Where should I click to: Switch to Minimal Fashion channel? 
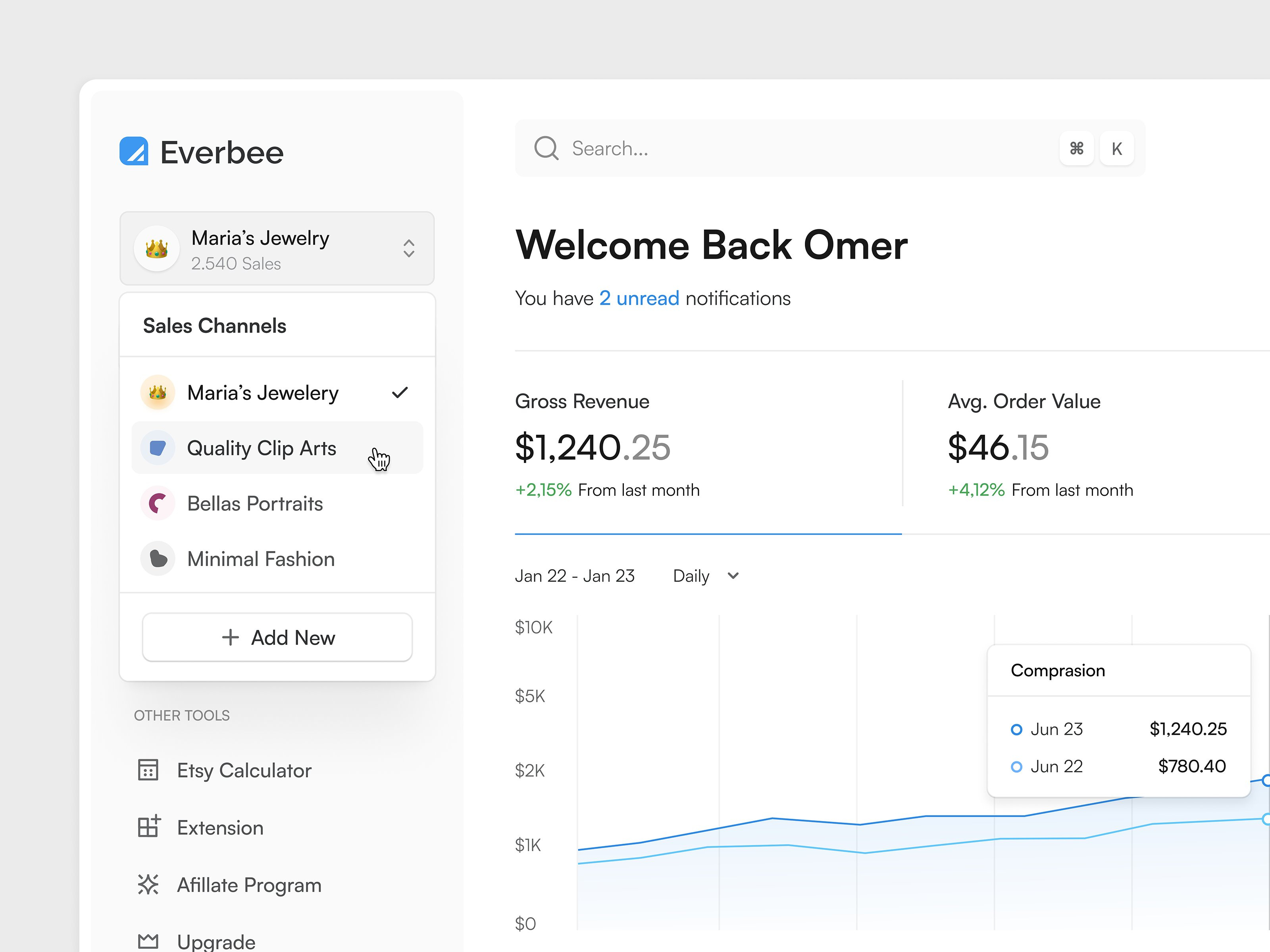(277, 559)
